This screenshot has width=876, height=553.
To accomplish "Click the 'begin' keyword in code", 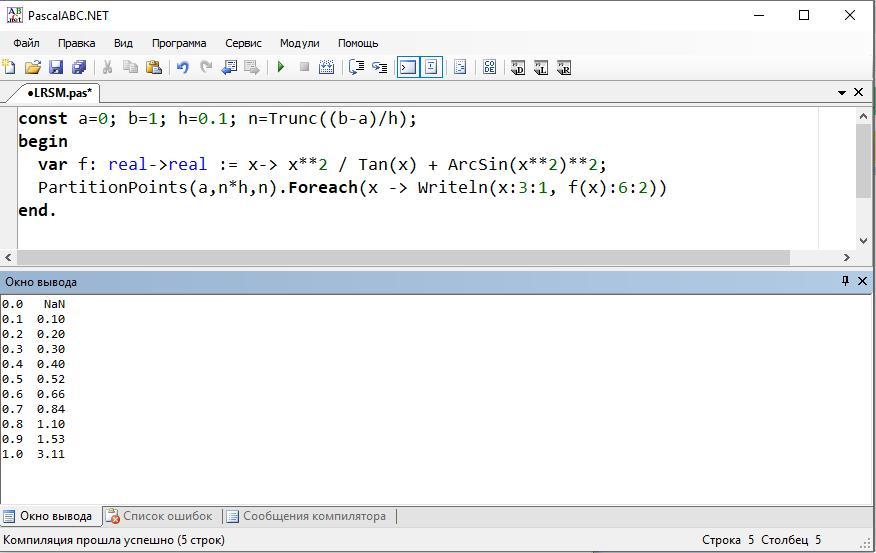I will click(x=43, y=141).
